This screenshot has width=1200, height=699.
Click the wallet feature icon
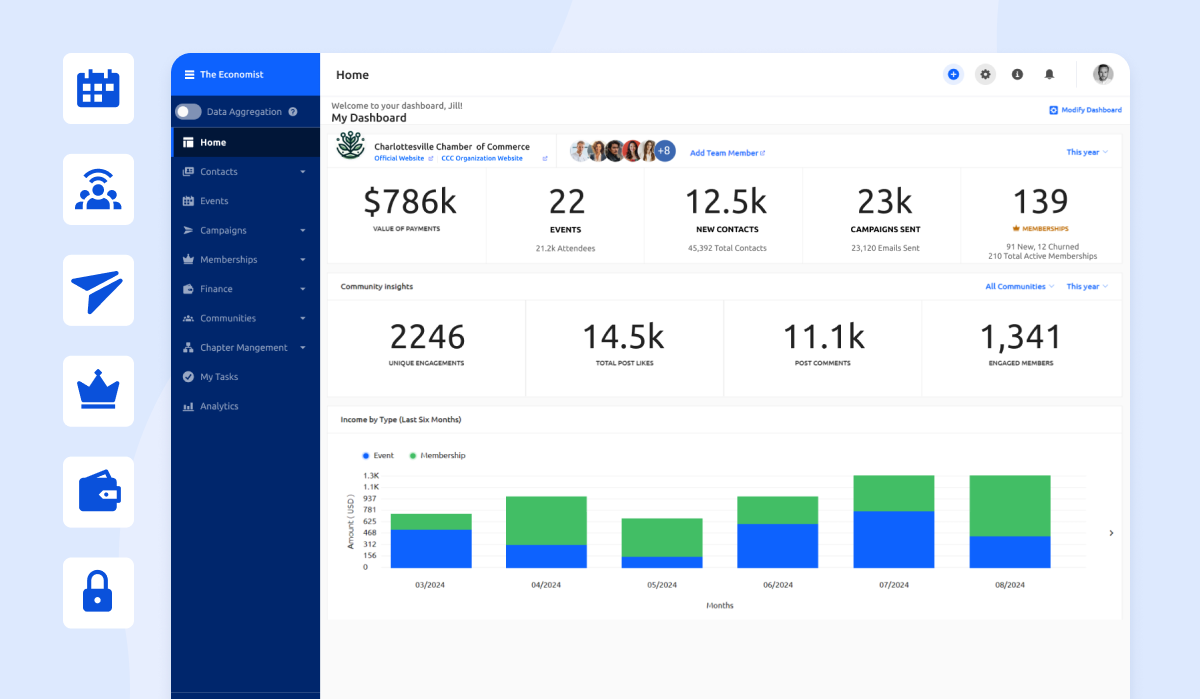click(x=98, y=492)
